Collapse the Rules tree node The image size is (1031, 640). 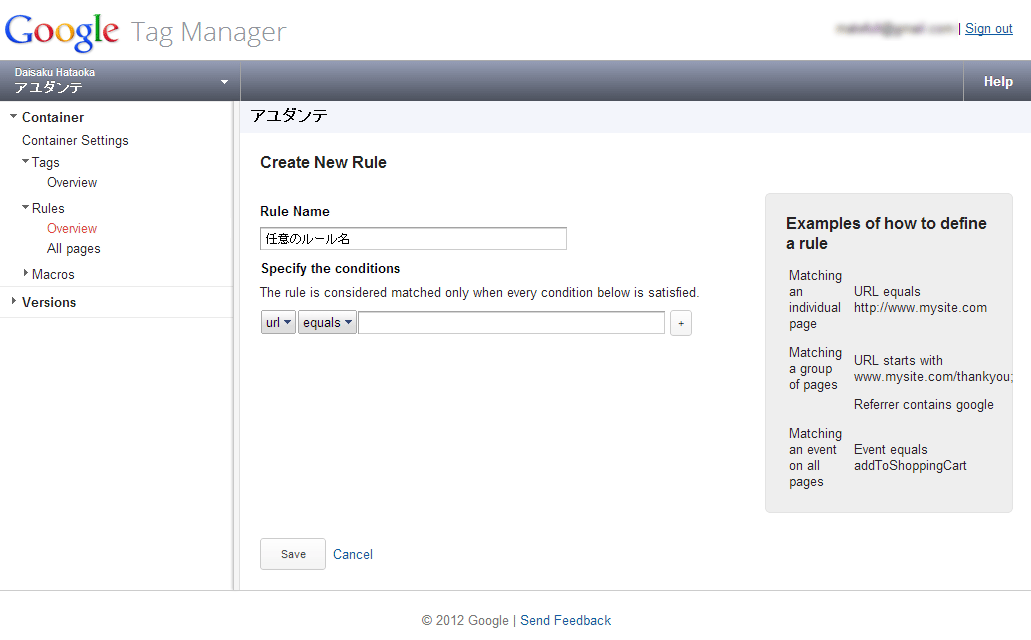click(25, 207)
